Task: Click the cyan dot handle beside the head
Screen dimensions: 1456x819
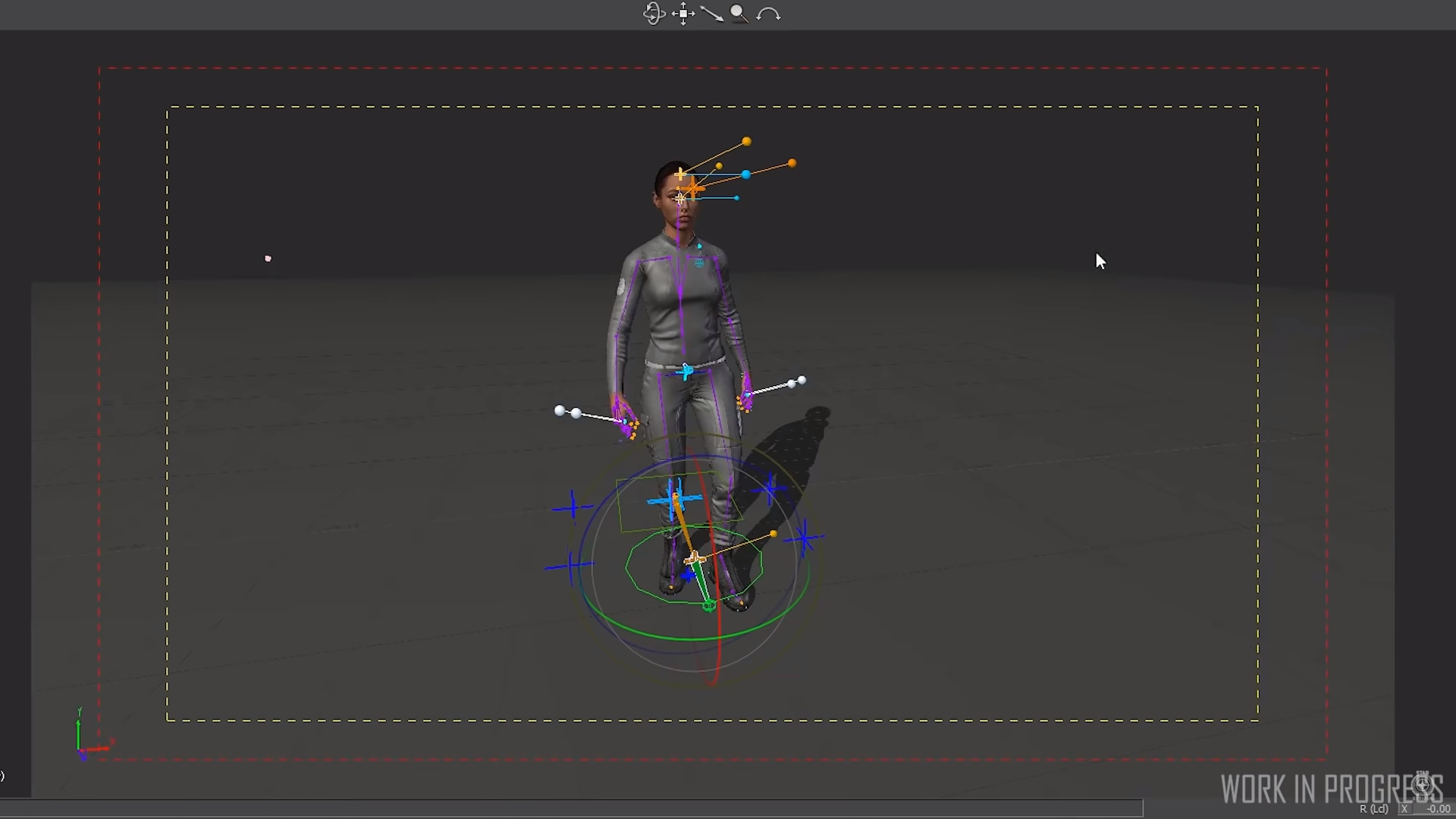Action: 746,175
